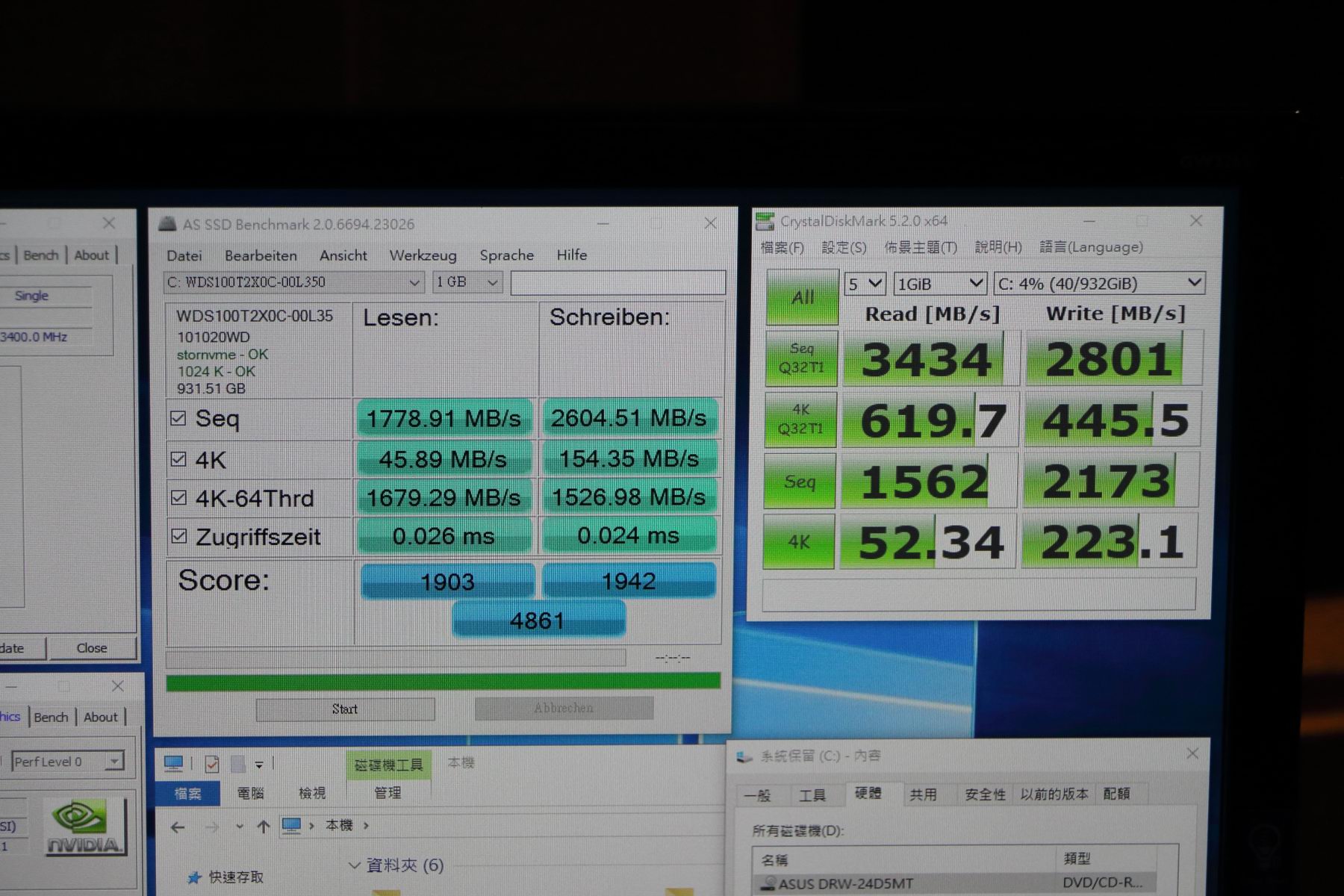The image size is (1344, 896).
Task: Run the Seq Q32T1 test
Action: tap(801, 358)
